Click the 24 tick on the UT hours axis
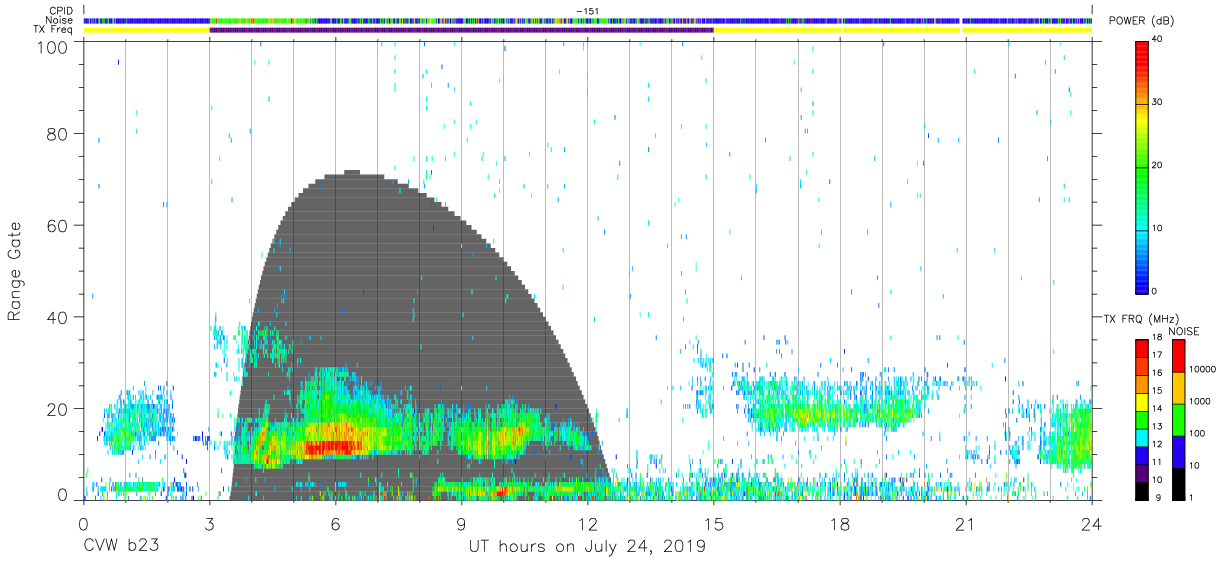 tap(1092, 522)
